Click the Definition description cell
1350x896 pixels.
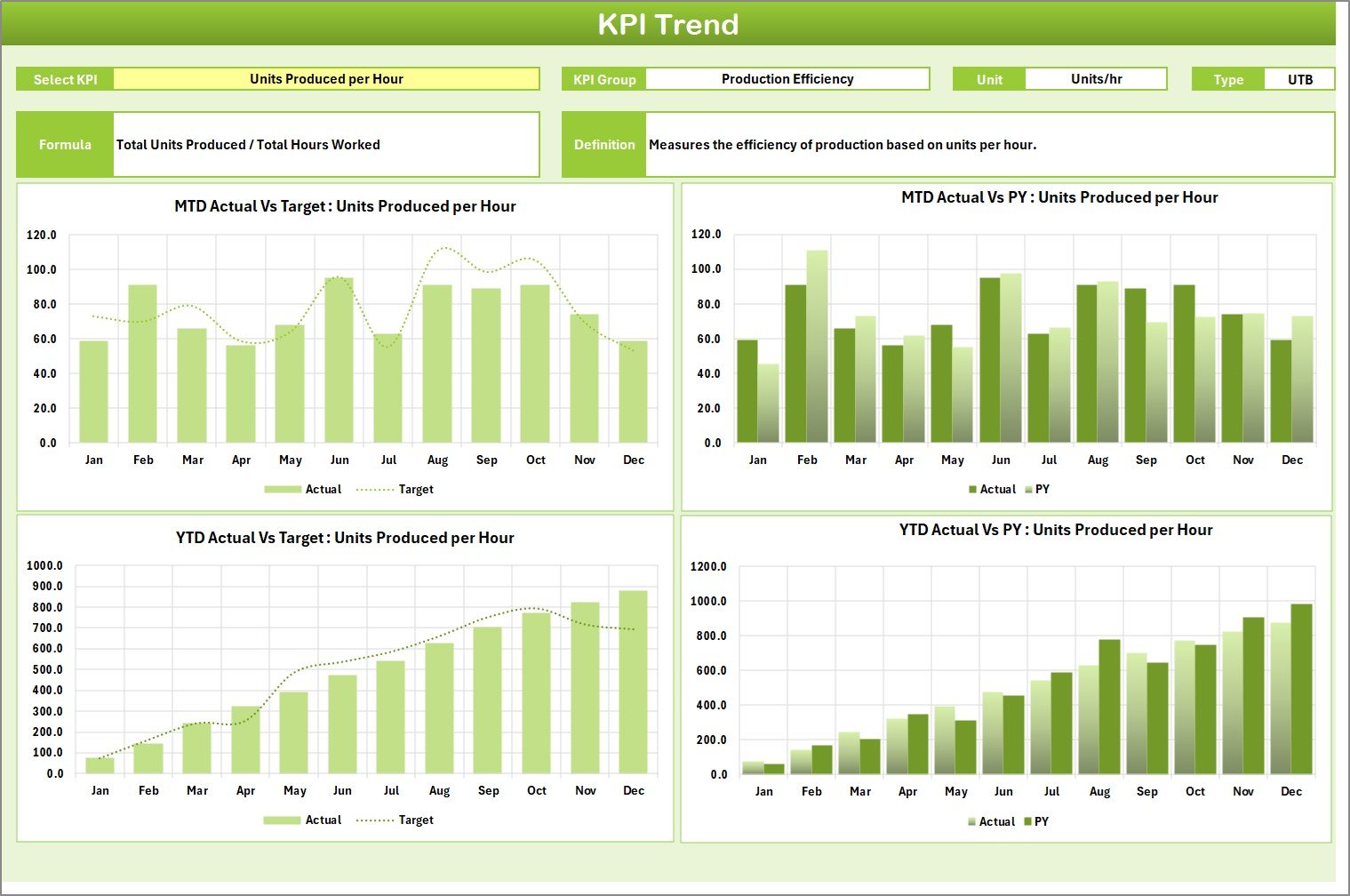coord(988,145)
